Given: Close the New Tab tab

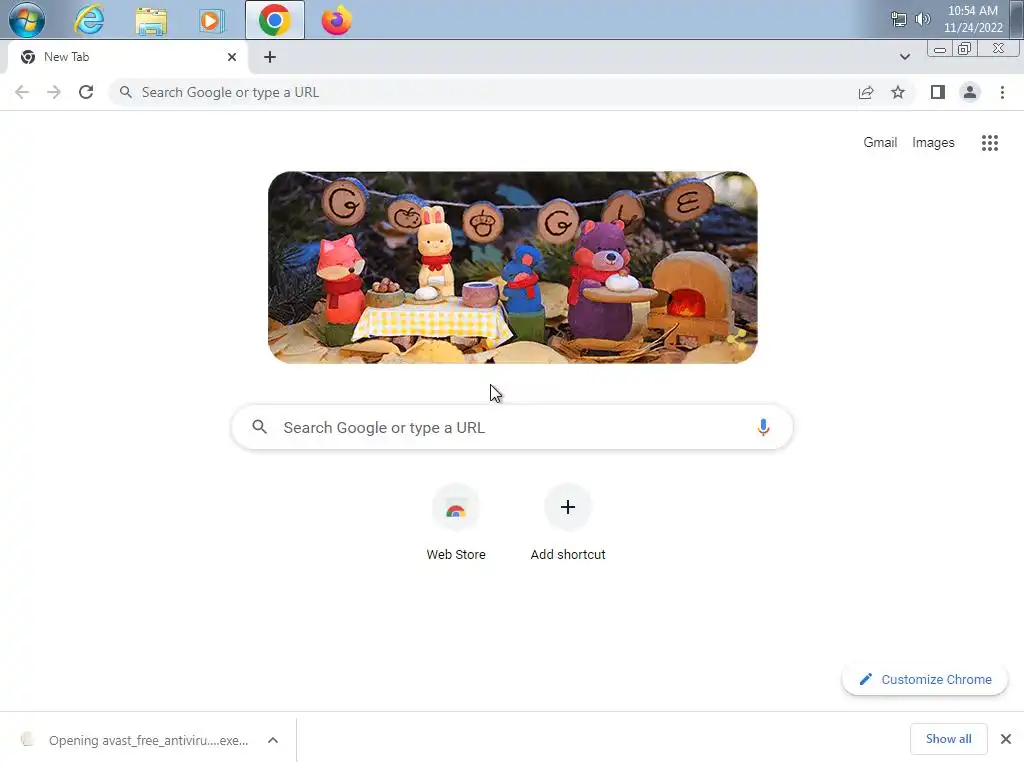Looking at the screenshot, I should [232, 57].
